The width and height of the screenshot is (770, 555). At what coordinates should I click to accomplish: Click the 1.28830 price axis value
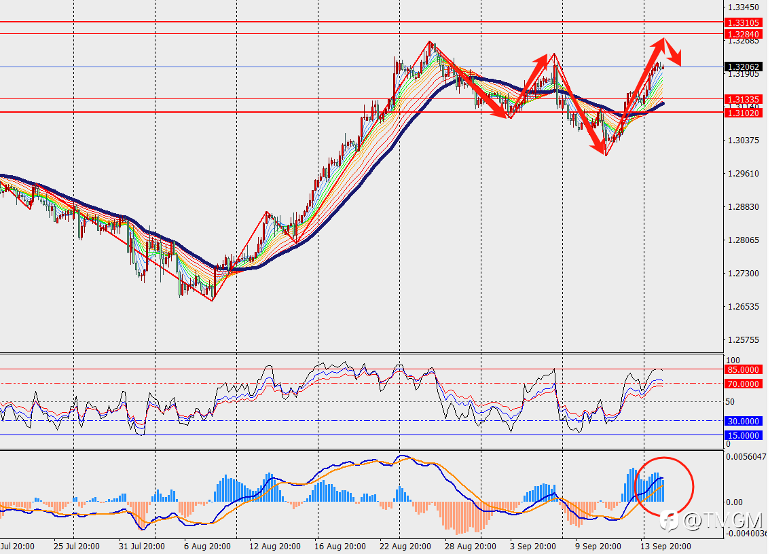(743, 207)
